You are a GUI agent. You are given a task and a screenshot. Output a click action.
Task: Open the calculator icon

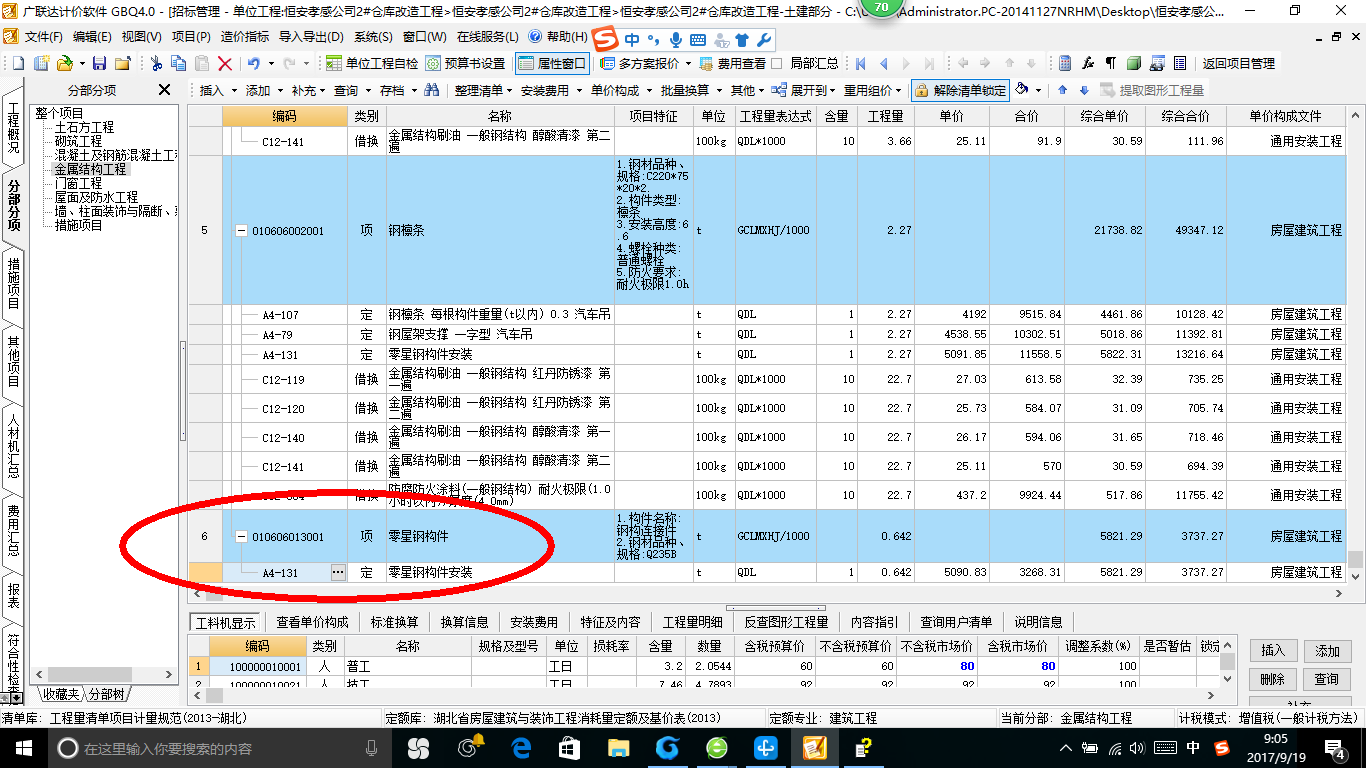(x=1065, y=63)
